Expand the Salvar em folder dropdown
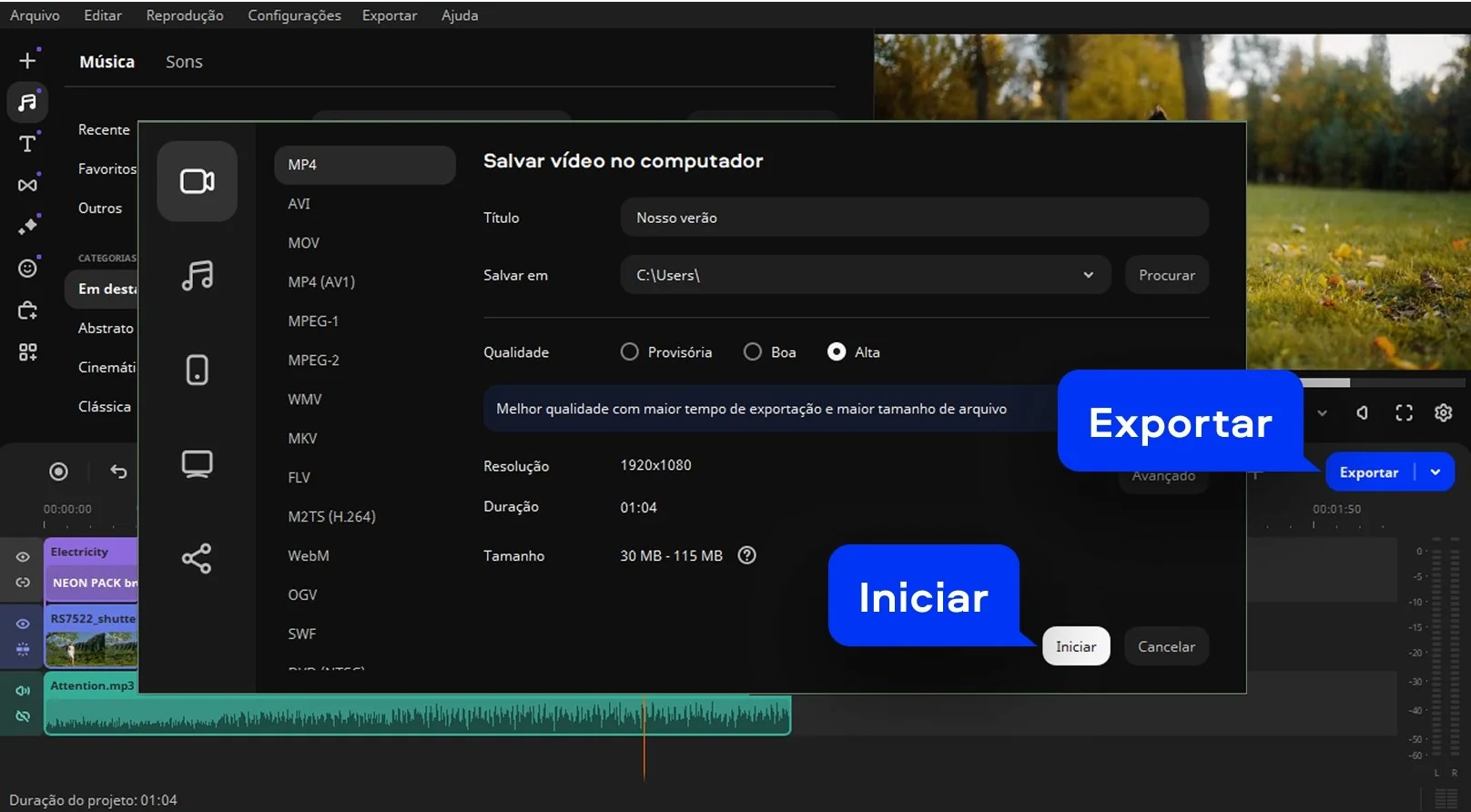This screenshot has height=812, width=1471. 1088,275
